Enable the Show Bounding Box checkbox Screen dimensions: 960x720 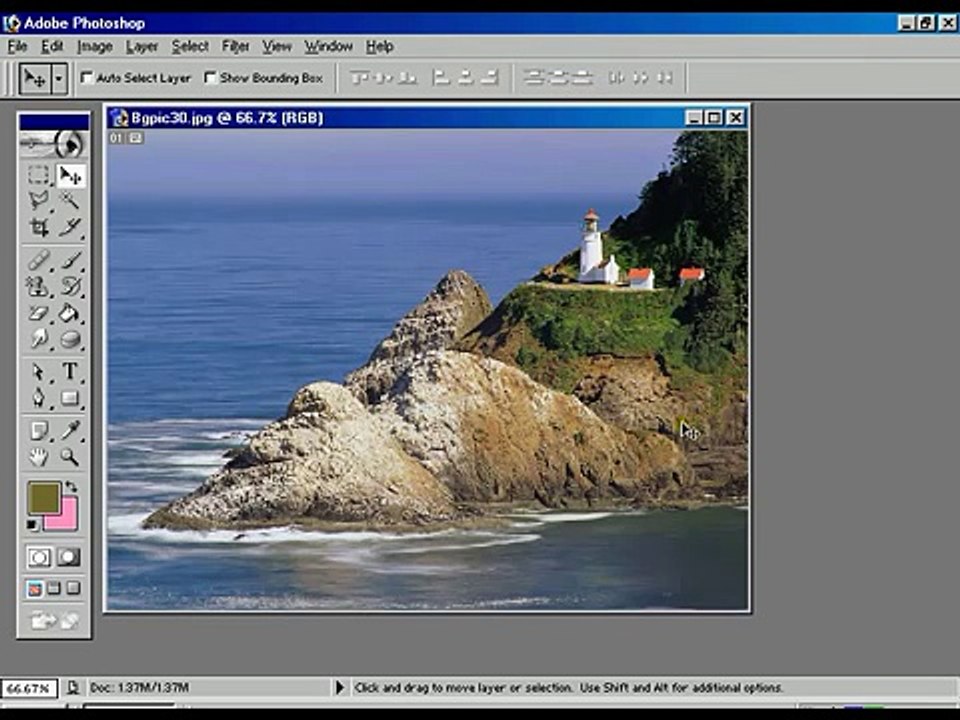pos(210,78)
